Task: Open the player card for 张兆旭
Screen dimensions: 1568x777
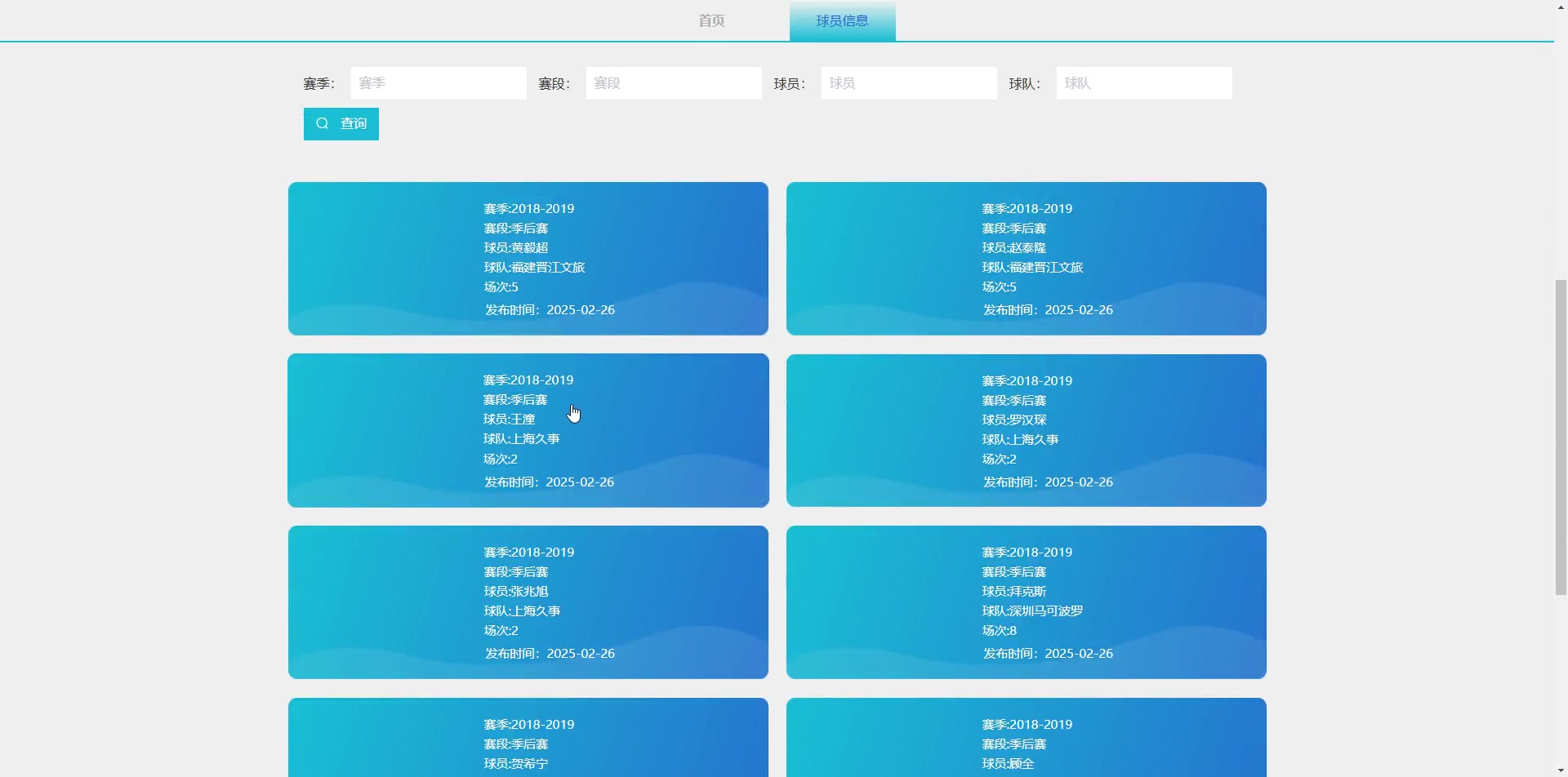Action: [x=528, y=602]
